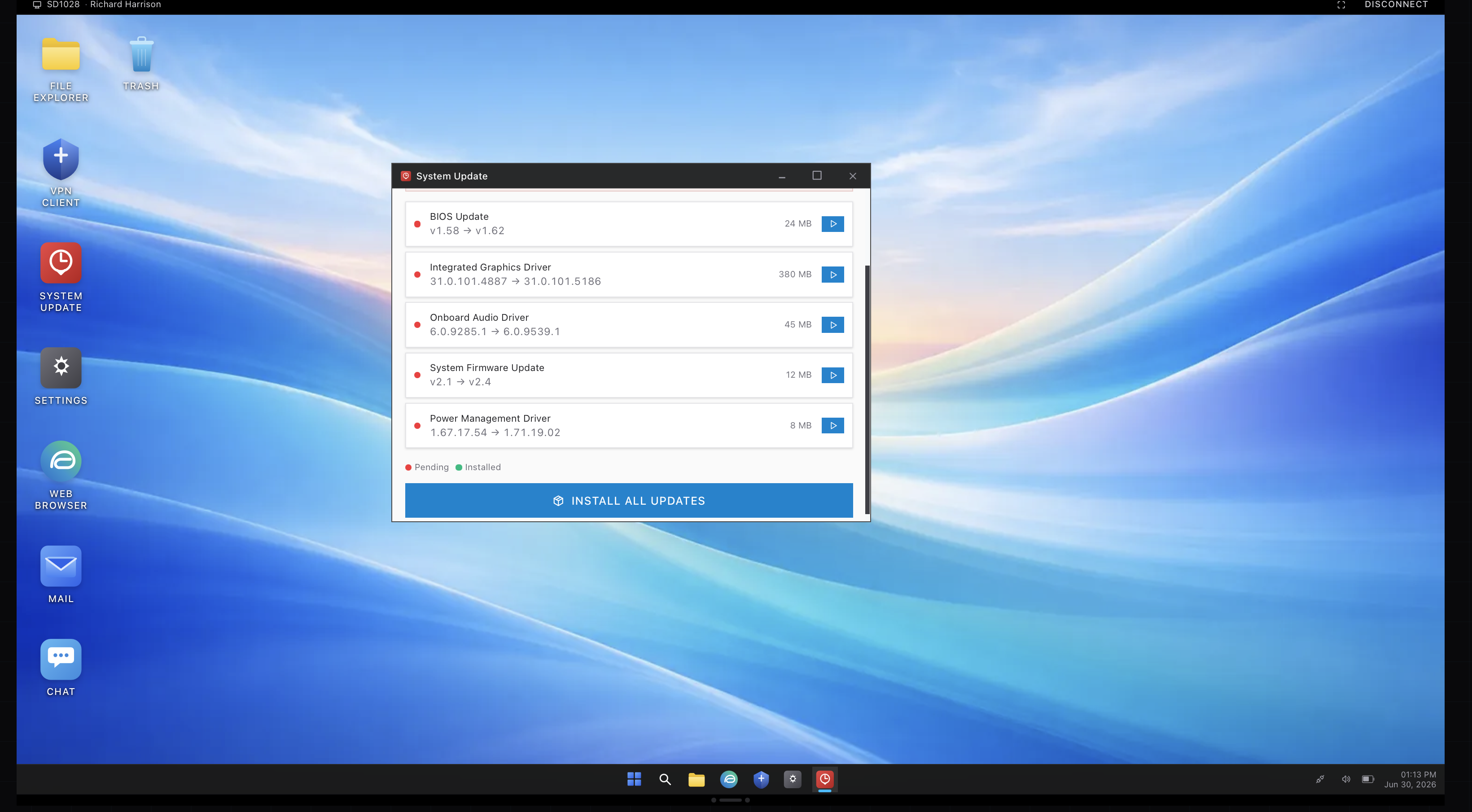Launch VPN Client from the desktop
The image size is (1472, 812).
coord(61,173)
